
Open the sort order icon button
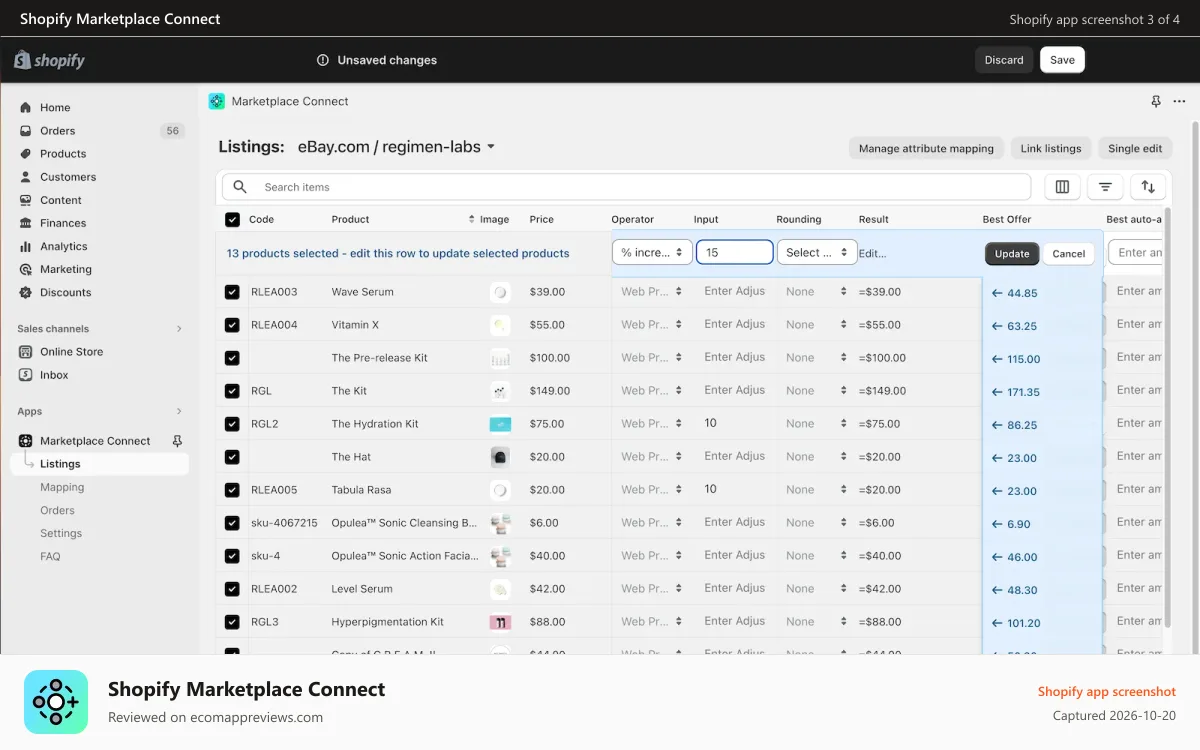click(1148, 187)
